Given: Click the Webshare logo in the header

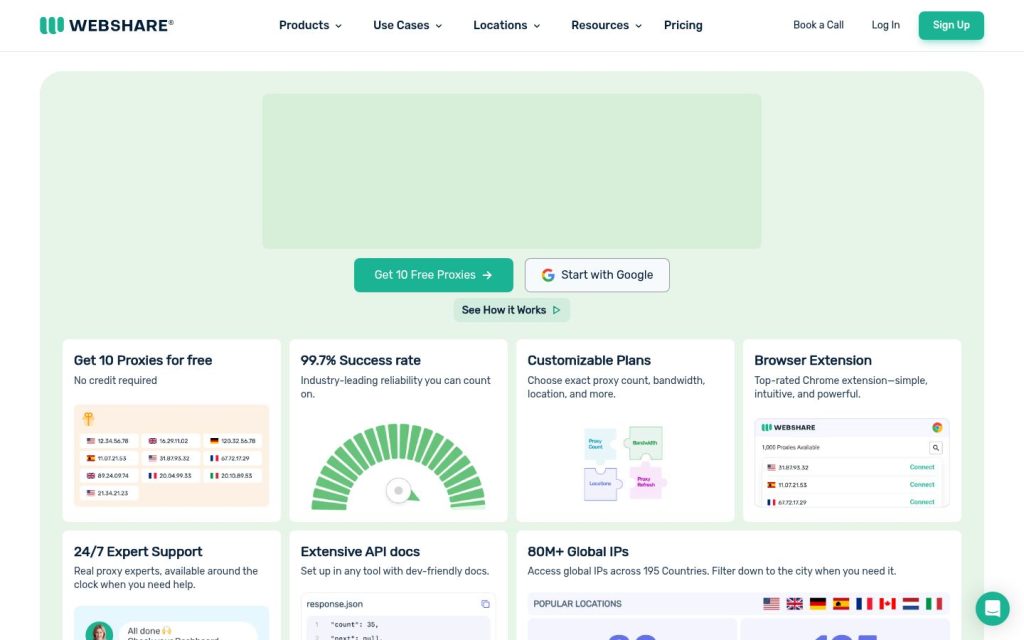Looking at the screenshot, I should pyautogui.click(x=106, y=25).
